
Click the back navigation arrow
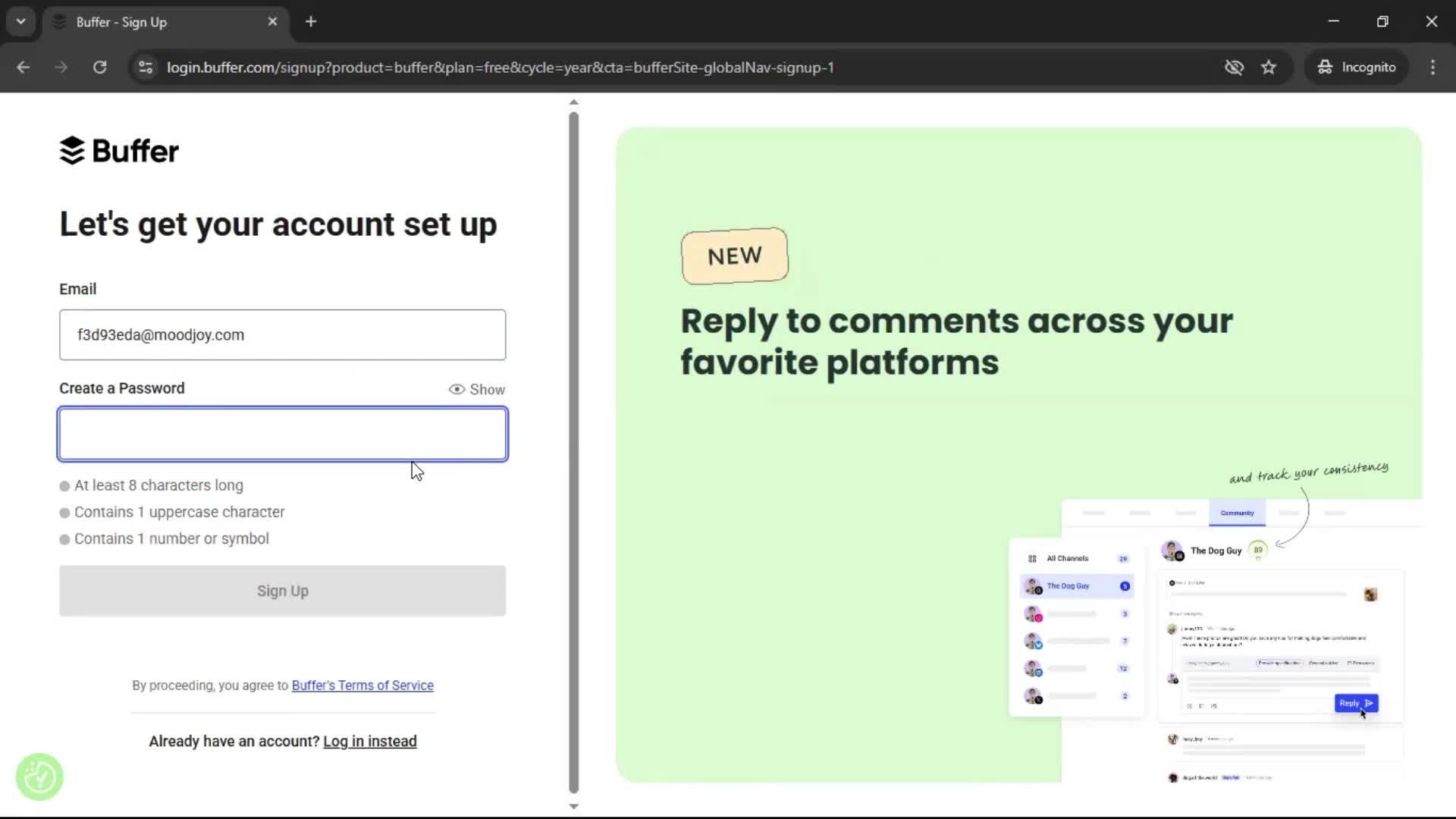[23, 67]
